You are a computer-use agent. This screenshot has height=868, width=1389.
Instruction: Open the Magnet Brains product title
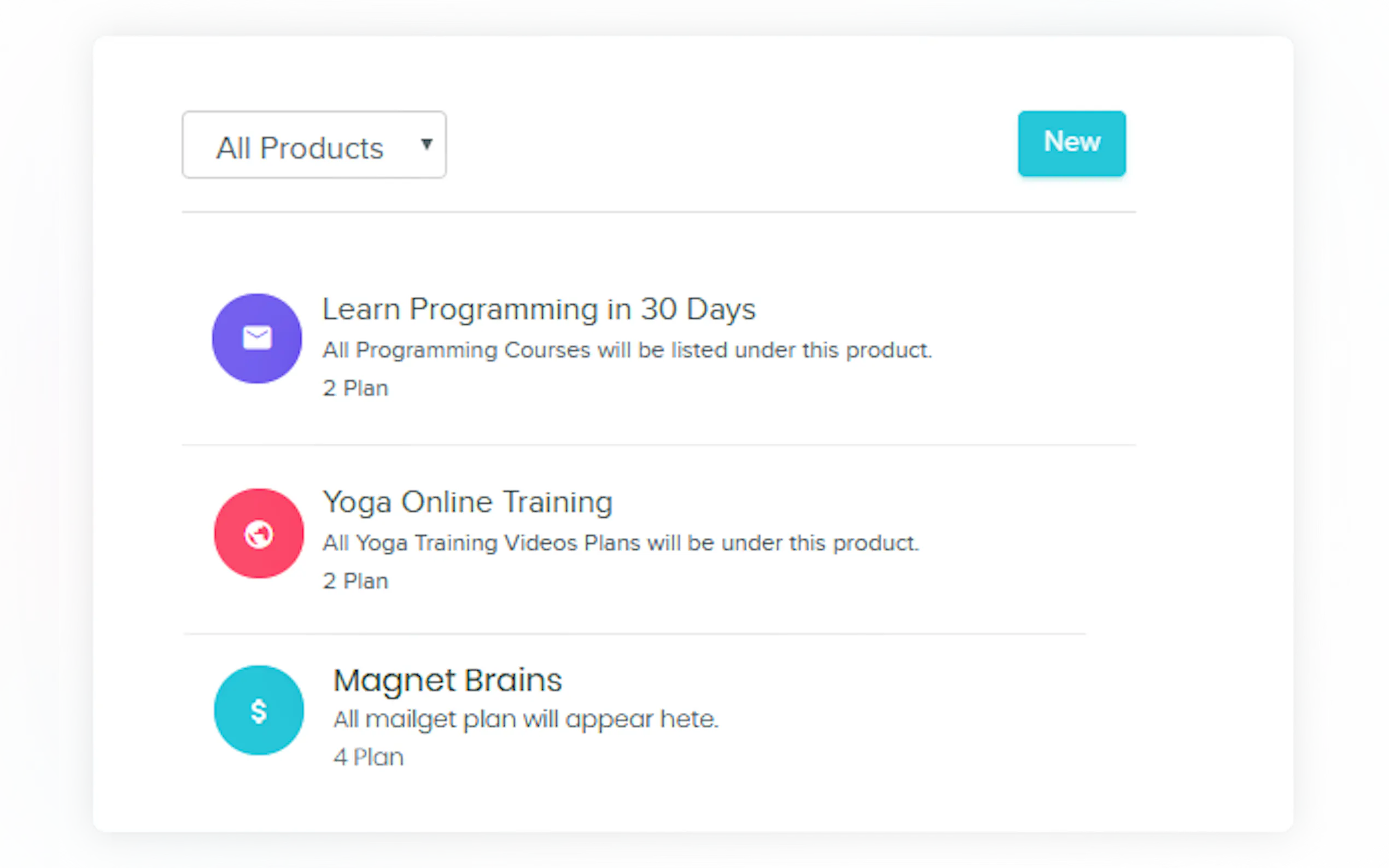point(447,681)
